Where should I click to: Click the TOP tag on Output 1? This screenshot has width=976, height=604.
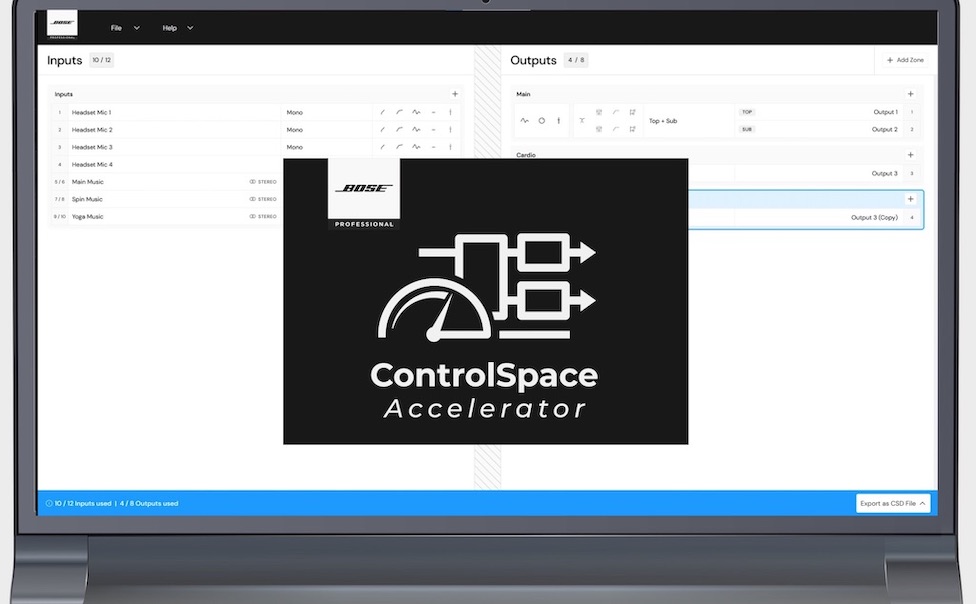click(747, 112)
